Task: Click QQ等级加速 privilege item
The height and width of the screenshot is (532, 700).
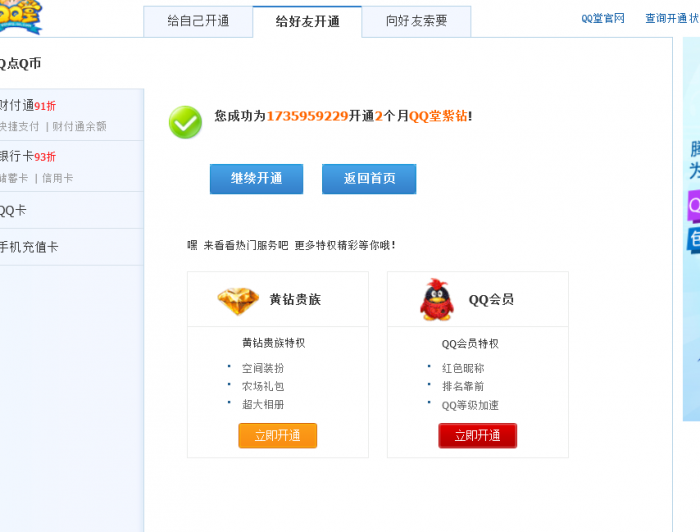Action: (470, 405)
